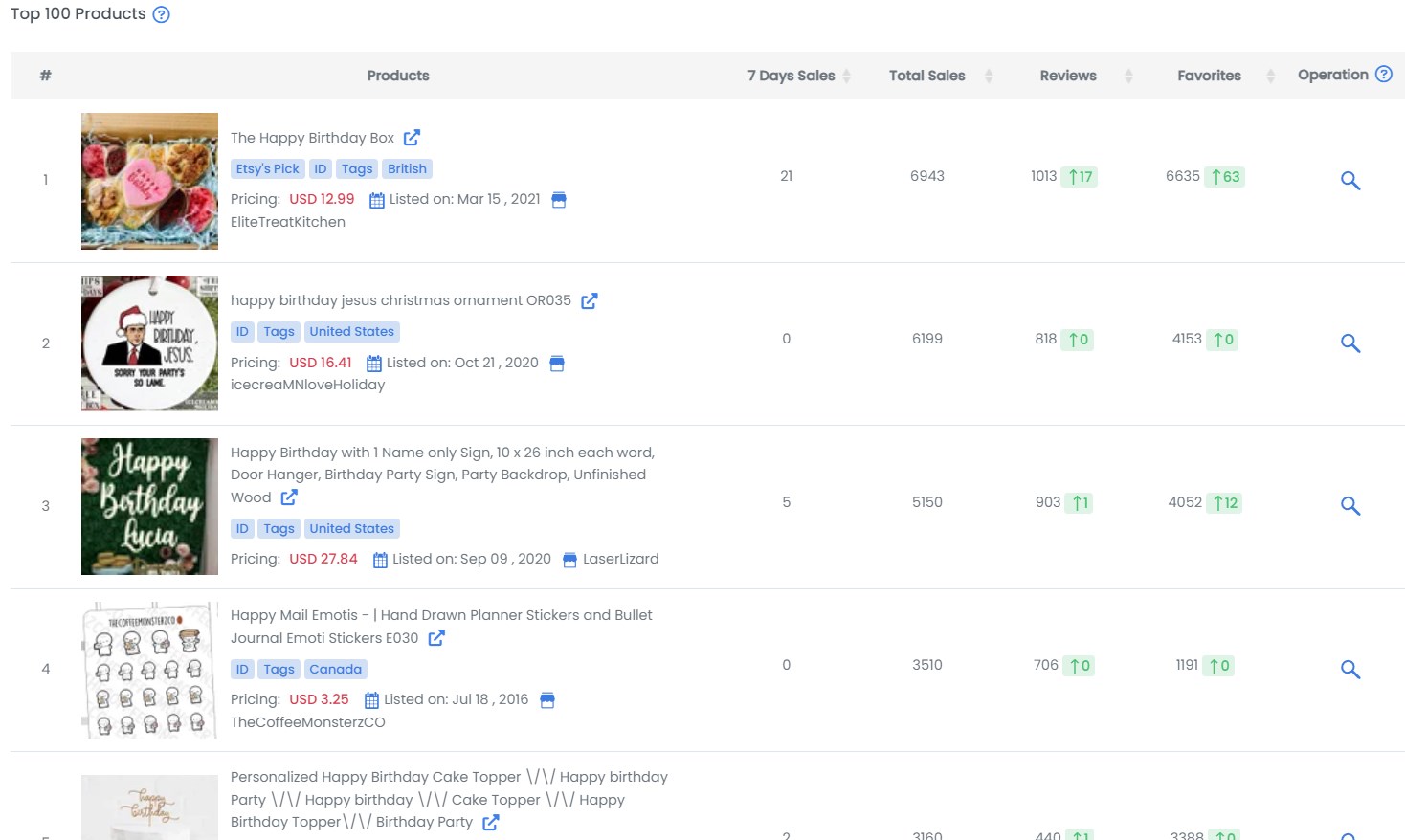
Task: Click the Tags badge for Happy Mail Emotis
Action: click(279, 669)
